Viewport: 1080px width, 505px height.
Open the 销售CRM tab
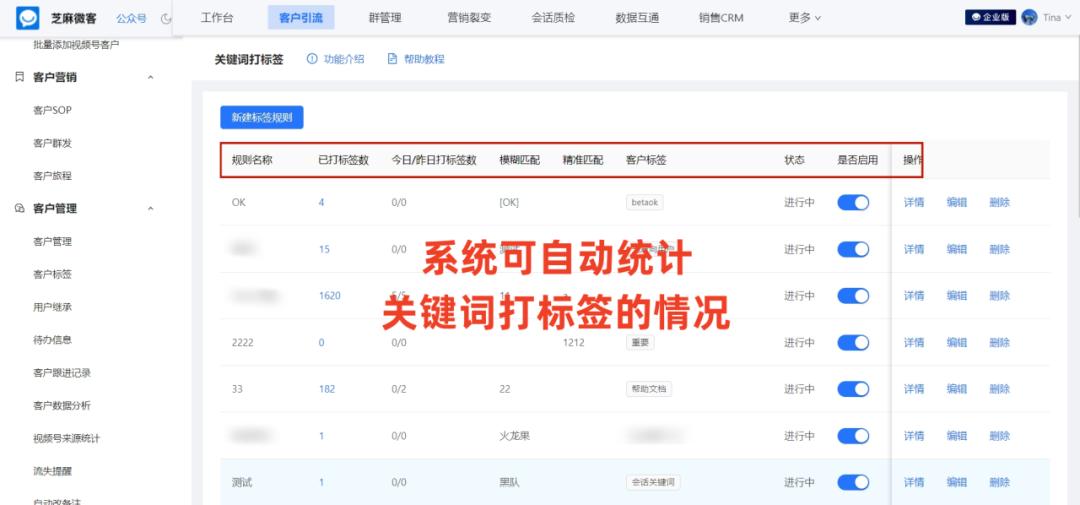point(721,18)
